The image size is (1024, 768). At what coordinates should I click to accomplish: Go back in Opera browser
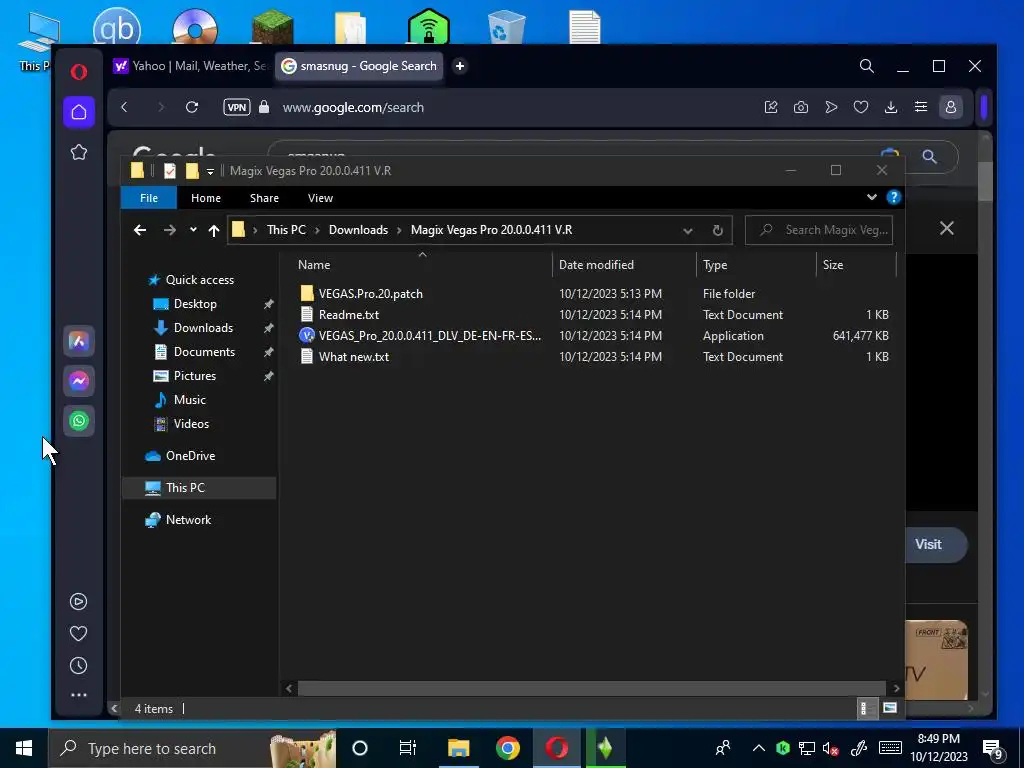click(124, 107)
